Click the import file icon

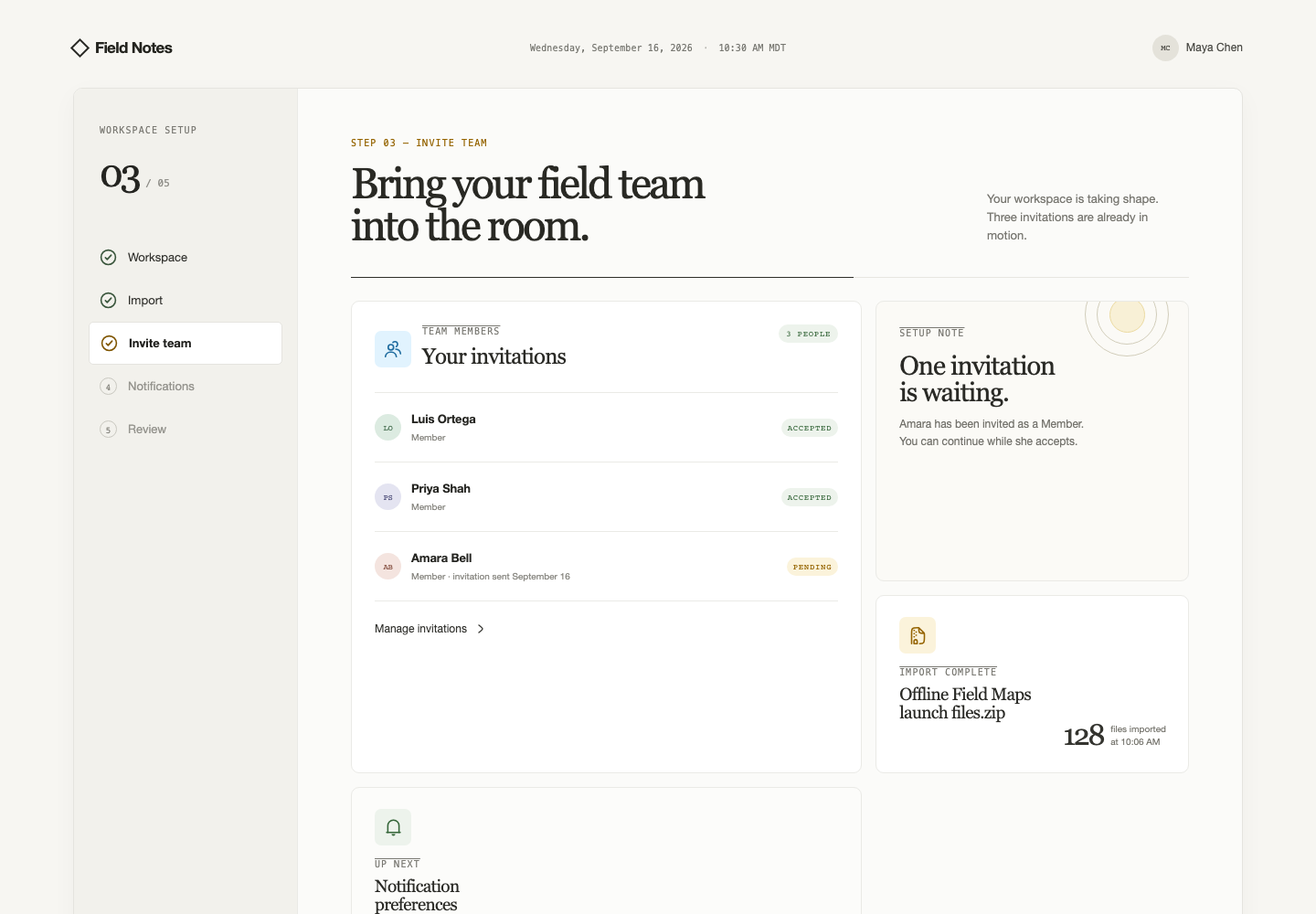[918, 635]
